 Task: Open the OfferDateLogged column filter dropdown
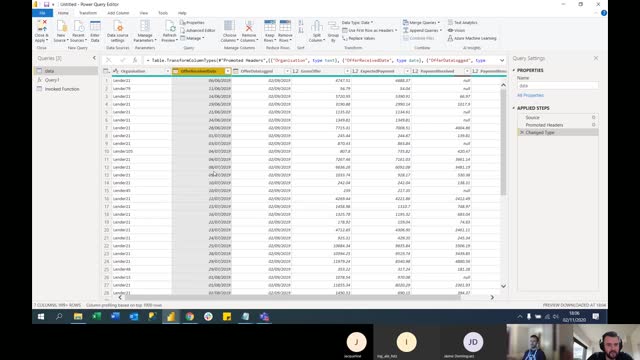tap(287, 71)
